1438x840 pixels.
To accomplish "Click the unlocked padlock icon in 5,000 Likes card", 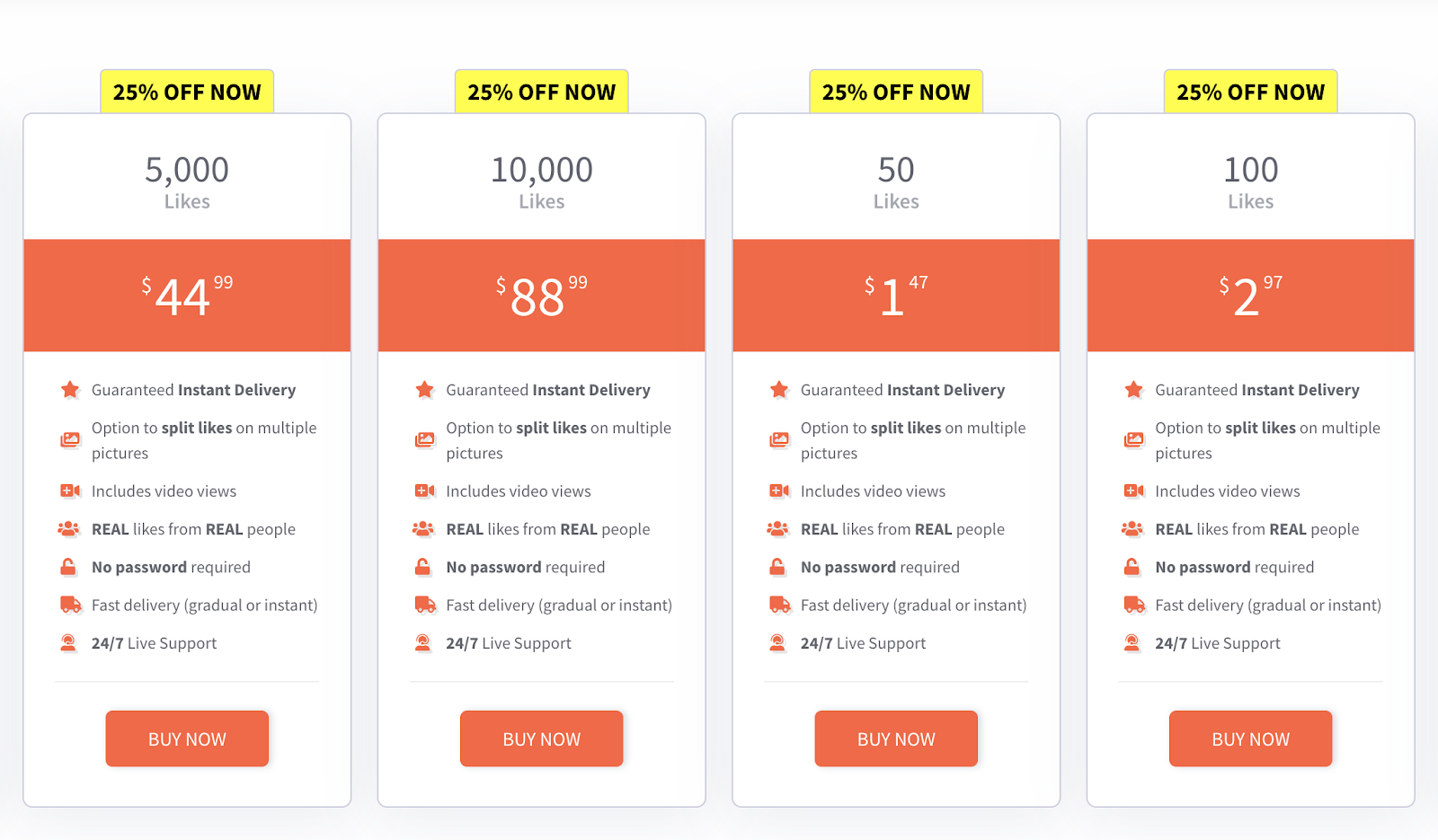I will pyautogui.click(x=68, y=567).
